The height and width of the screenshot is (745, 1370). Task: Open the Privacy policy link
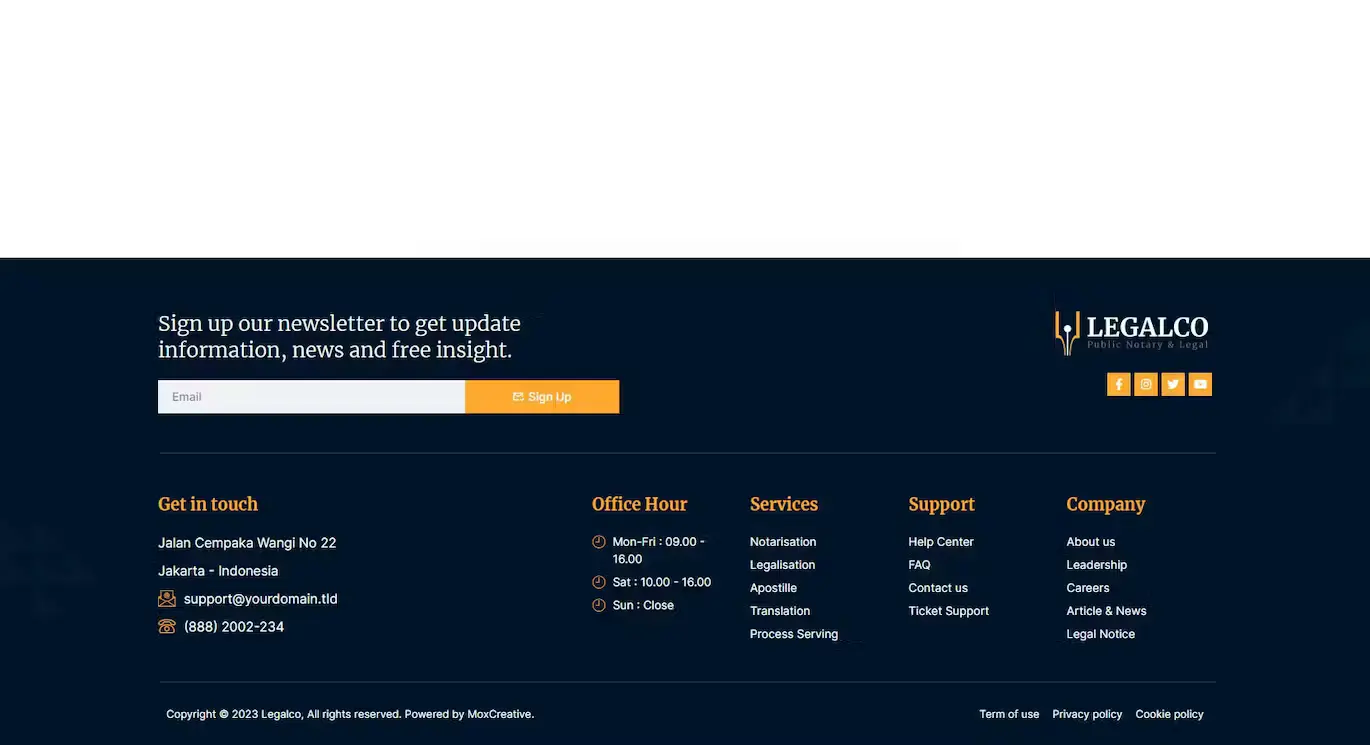pyautogui.click(x=1087, y=714)
